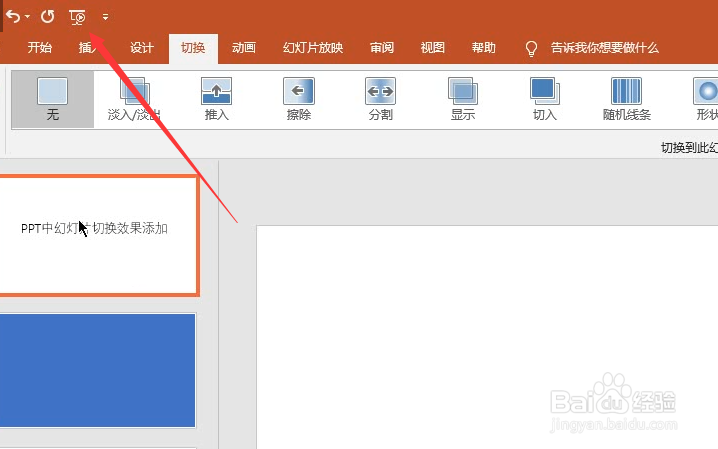Apply the 随机线条 transition effect
The height and width of the screenshot is (449, 718).
[x=626, y=99]
